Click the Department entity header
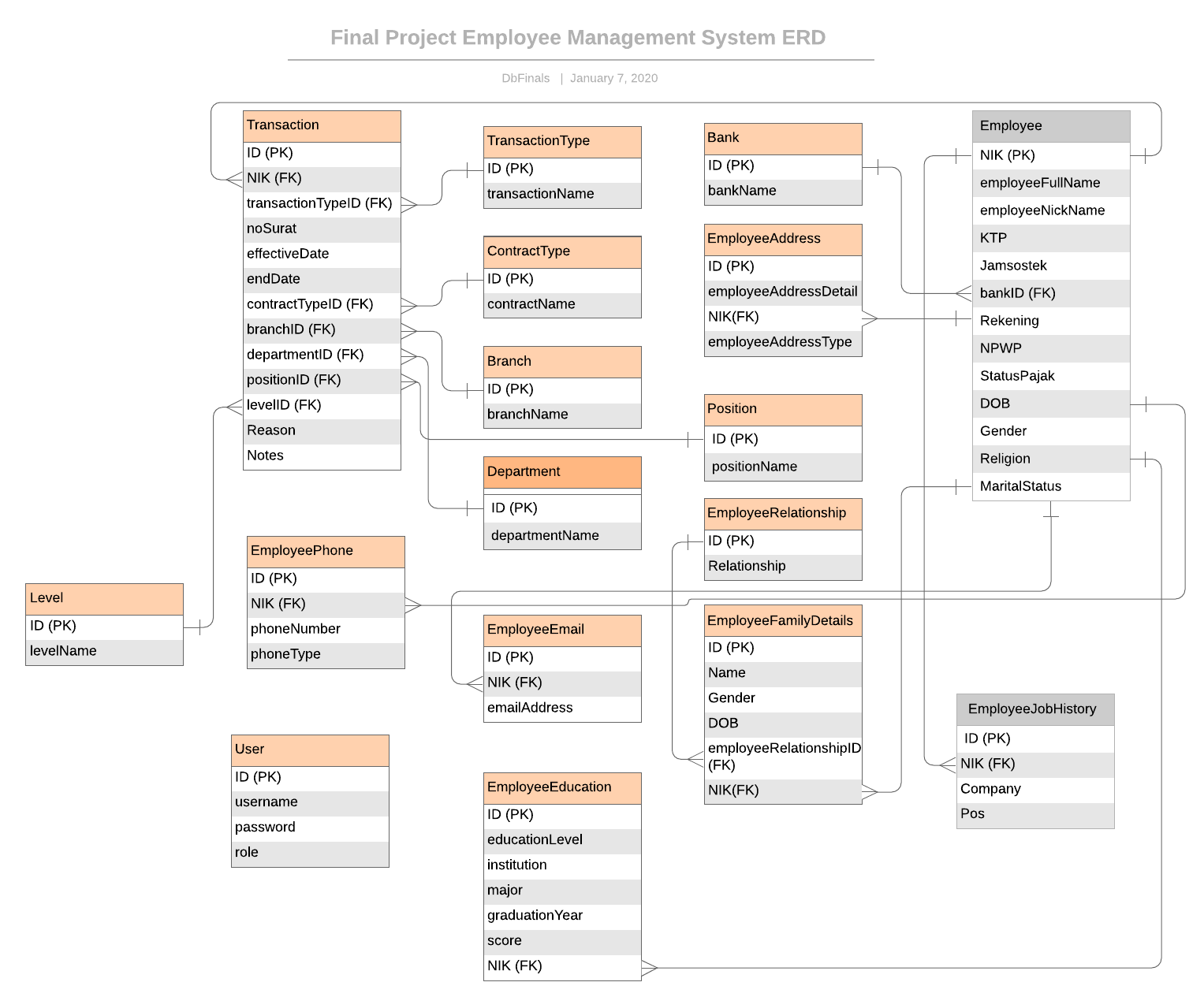This screenshot has width=1204, height=997. (x=562, y=472)
